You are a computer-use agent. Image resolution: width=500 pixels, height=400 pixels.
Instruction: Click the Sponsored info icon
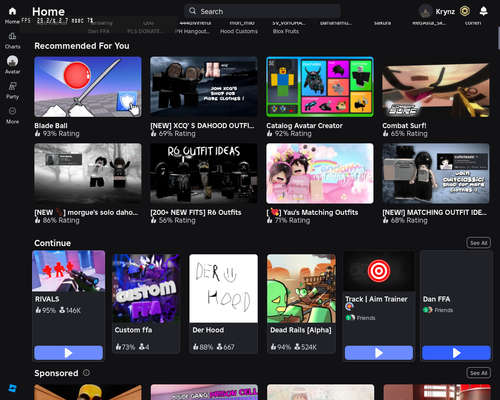(86, 373)
